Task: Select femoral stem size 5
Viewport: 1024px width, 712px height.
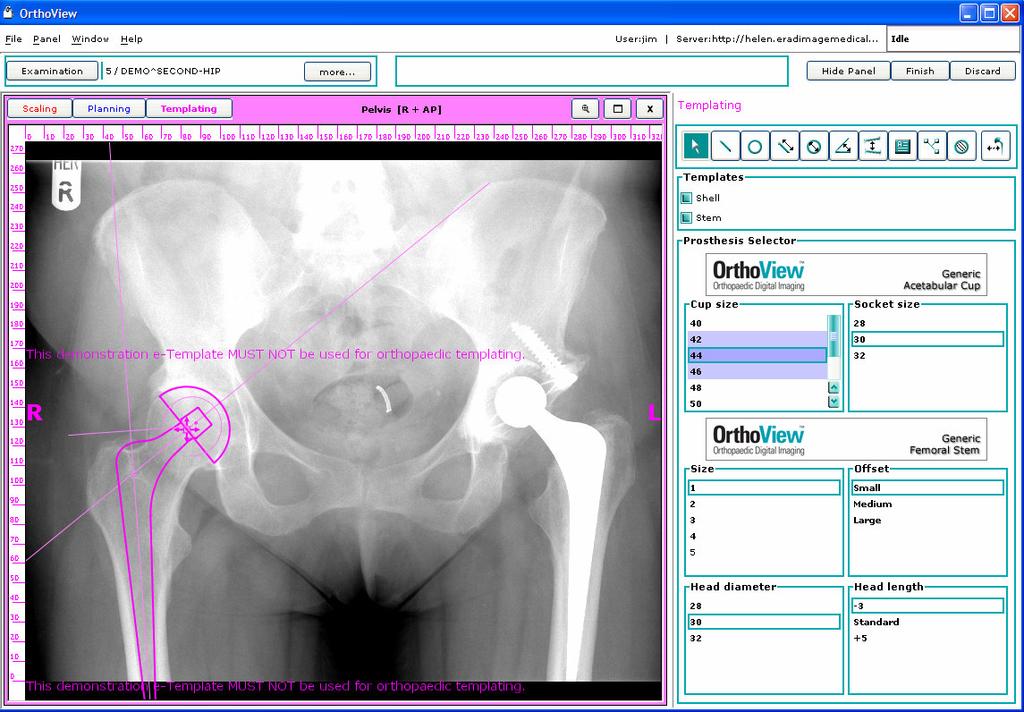Action: (764, 553)
